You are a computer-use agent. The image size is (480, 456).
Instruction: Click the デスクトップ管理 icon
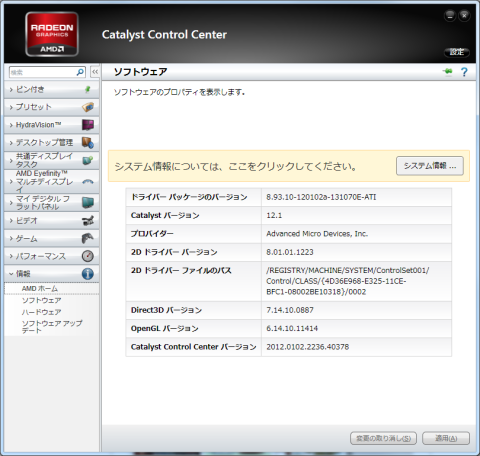[88, 143]
